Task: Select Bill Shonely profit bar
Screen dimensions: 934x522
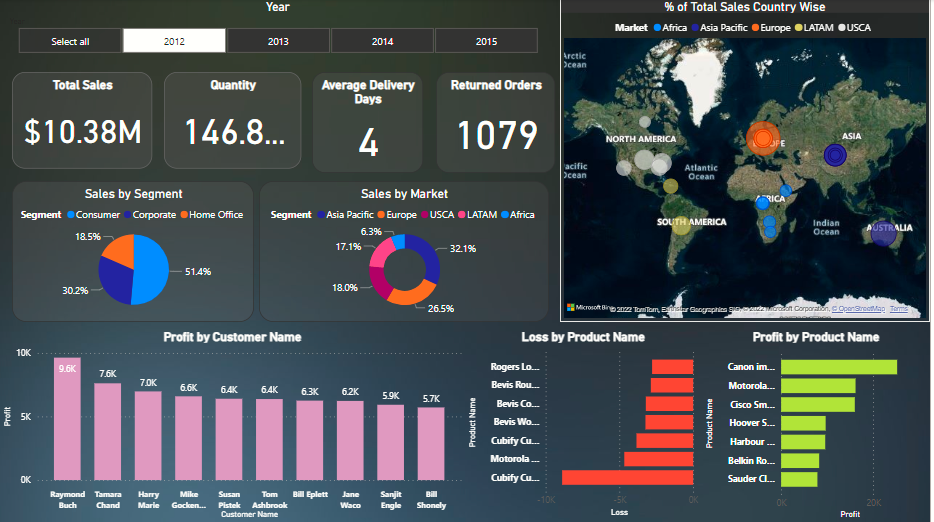Action: pos(431,443)
